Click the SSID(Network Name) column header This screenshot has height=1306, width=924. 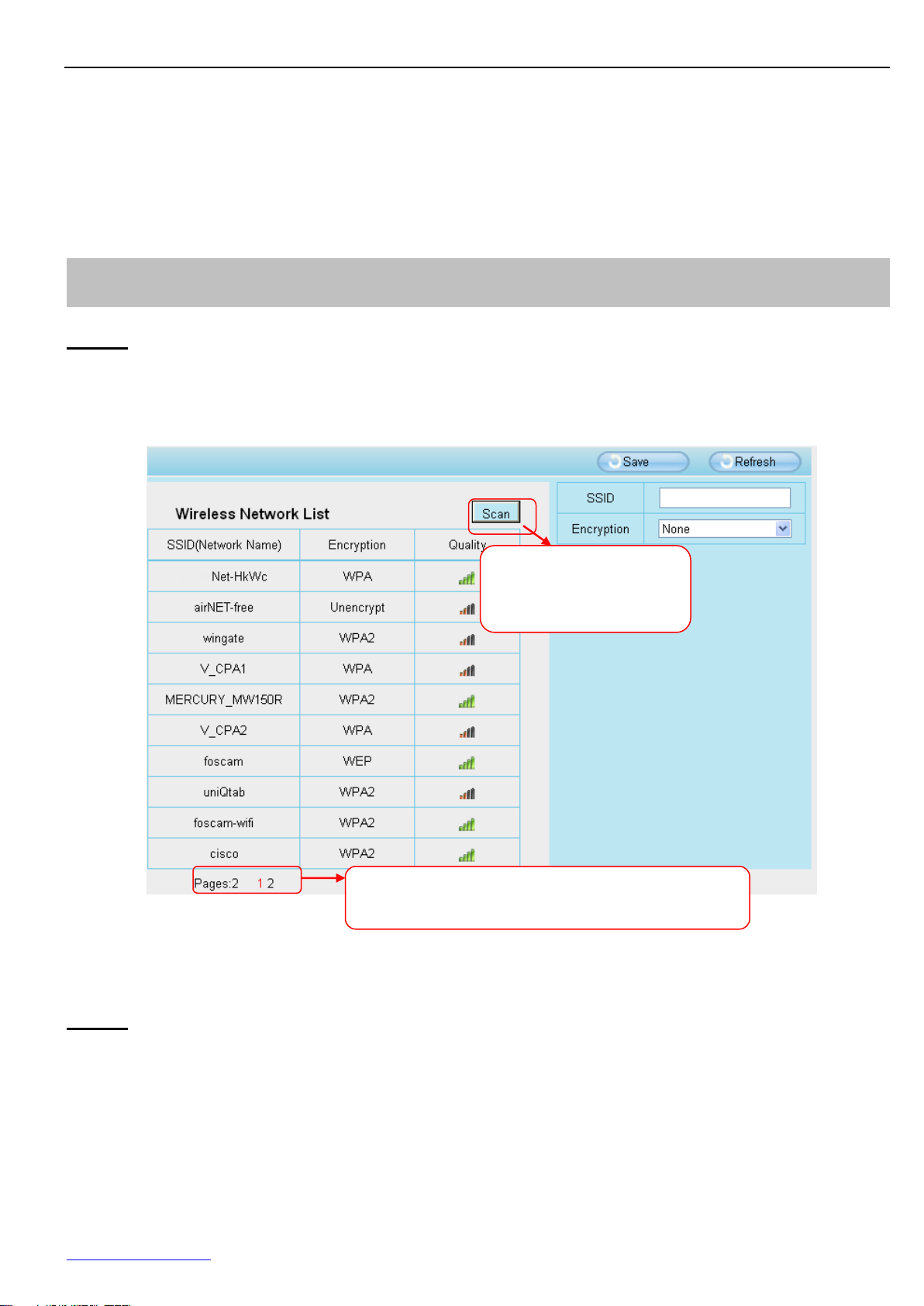pos(224,545)
